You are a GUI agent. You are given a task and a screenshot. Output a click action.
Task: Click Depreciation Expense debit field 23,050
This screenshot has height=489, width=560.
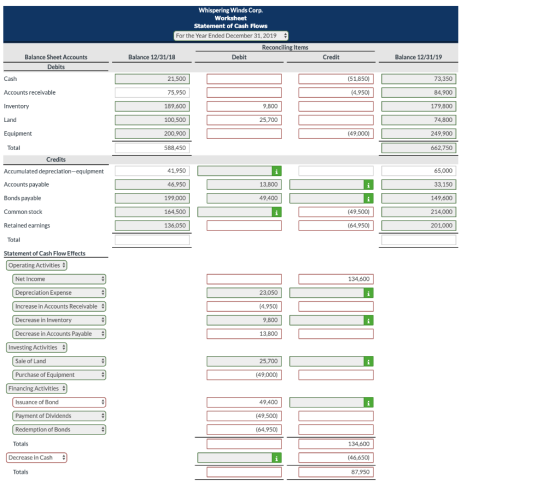pos(244,293)
